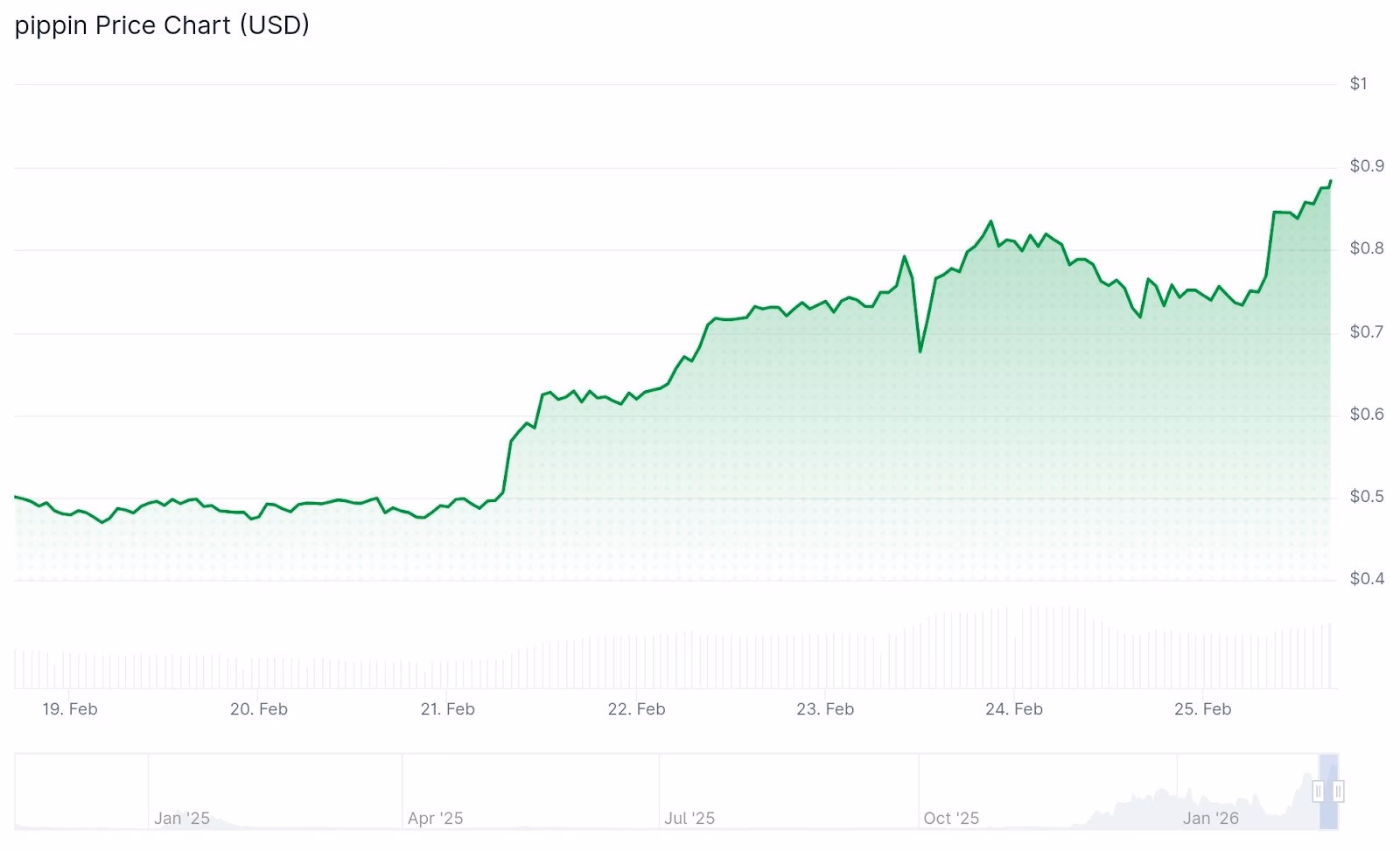This screenshot has height=851, width=1400.
Task: Click the Apr '25 navigator label
Action: pos(435,818)
